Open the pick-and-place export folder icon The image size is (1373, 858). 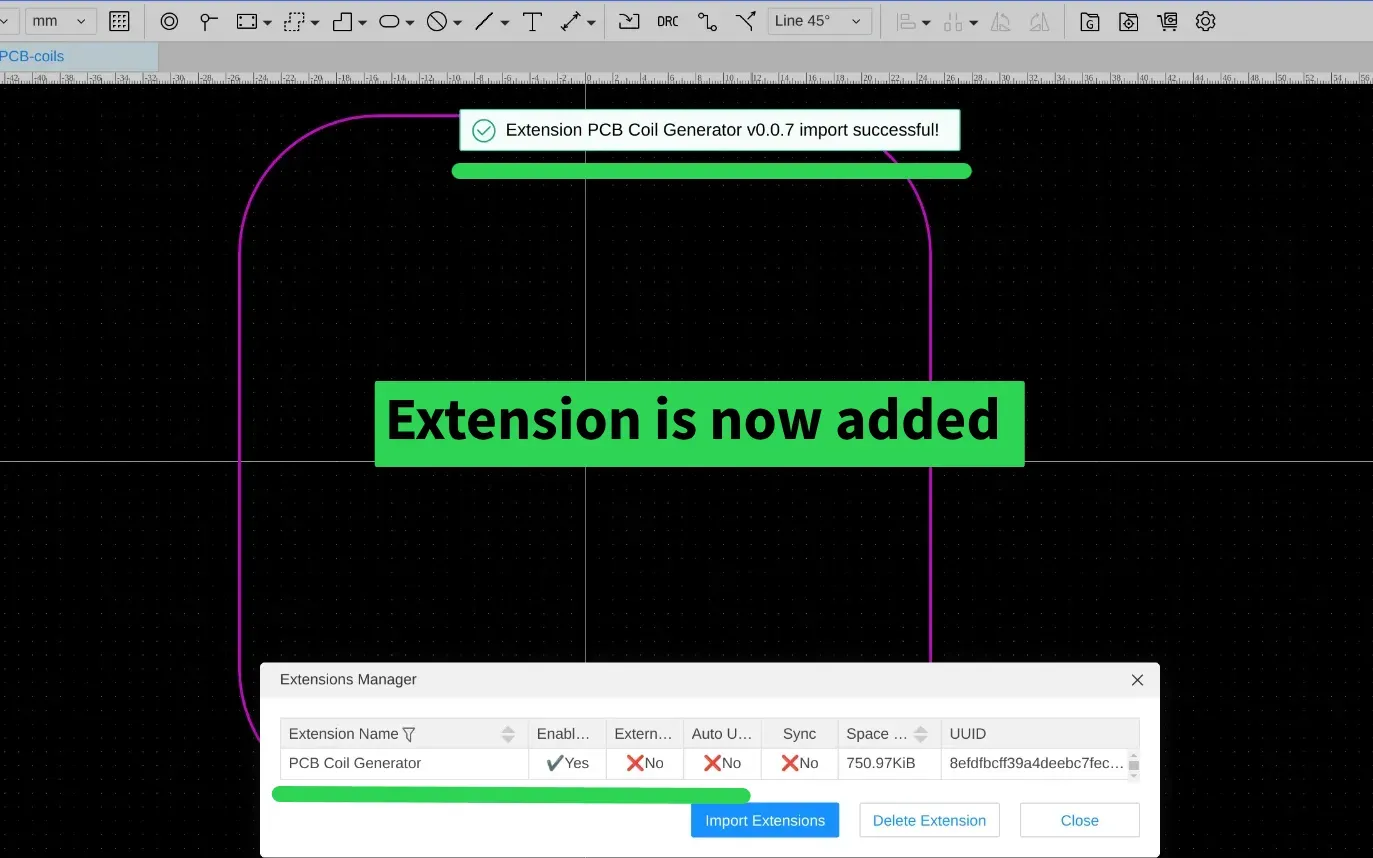pos(1128,21)
